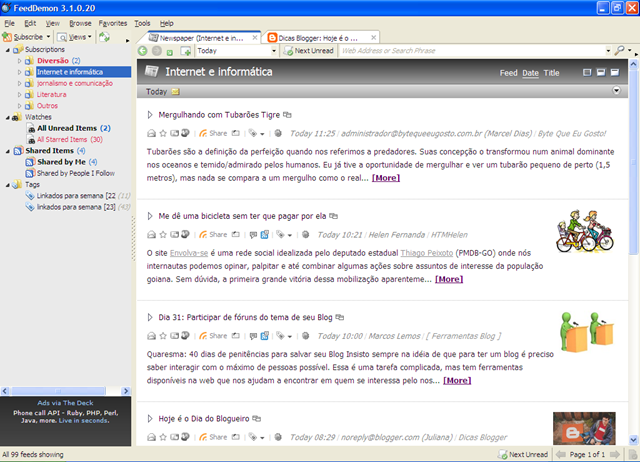The height and width of the screenshot is (462, 640).
Task: Collapse the Today group with round arrow button
Action: click(x=616, y=91)
